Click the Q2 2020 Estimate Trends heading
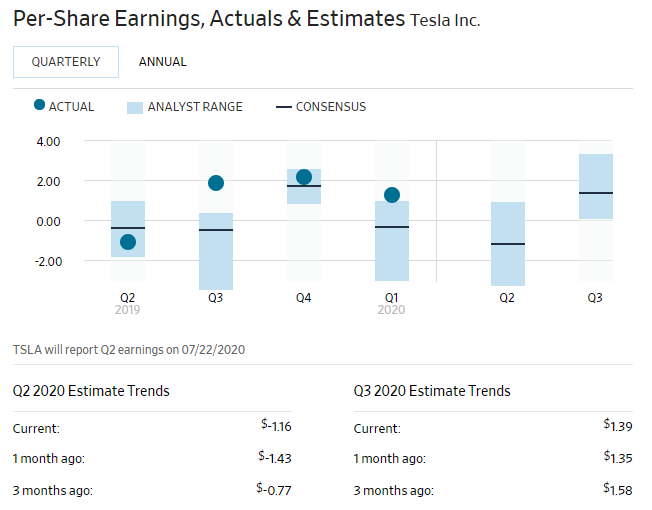Viewport: 652px width, 510px height. [x=91, y=391]
